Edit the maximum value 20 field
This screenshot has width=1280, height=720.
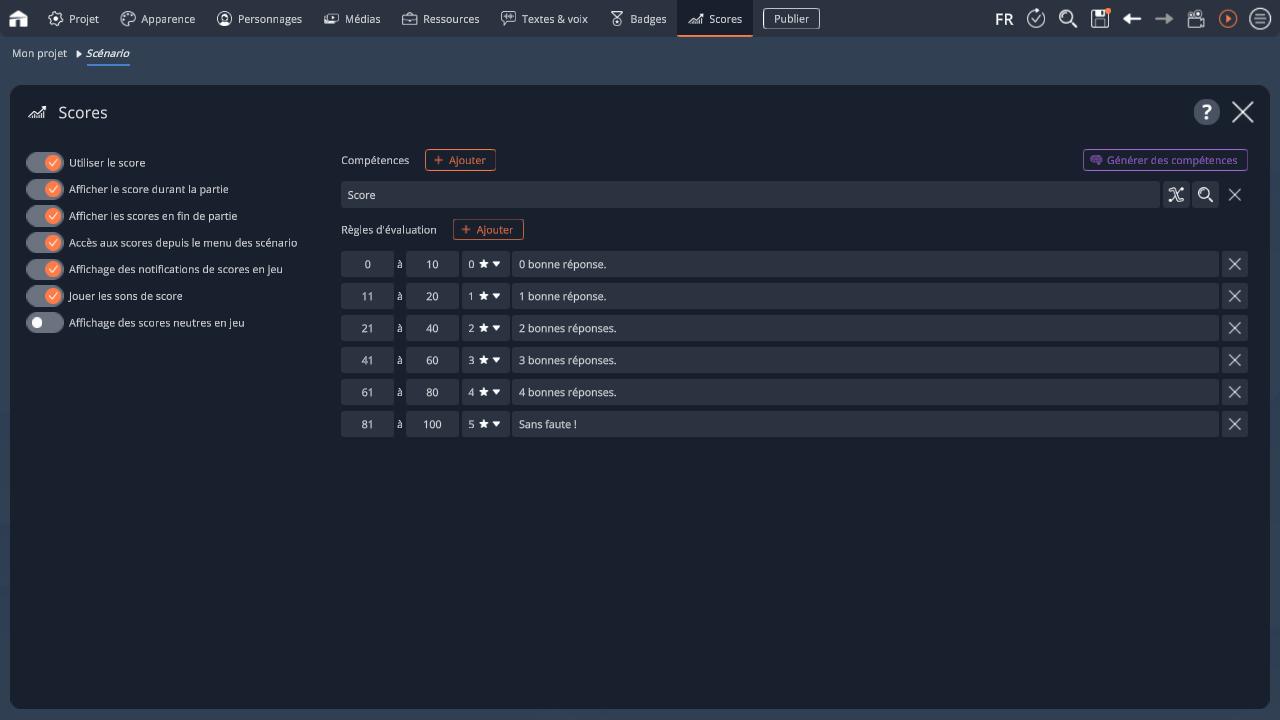click(432, 296)
